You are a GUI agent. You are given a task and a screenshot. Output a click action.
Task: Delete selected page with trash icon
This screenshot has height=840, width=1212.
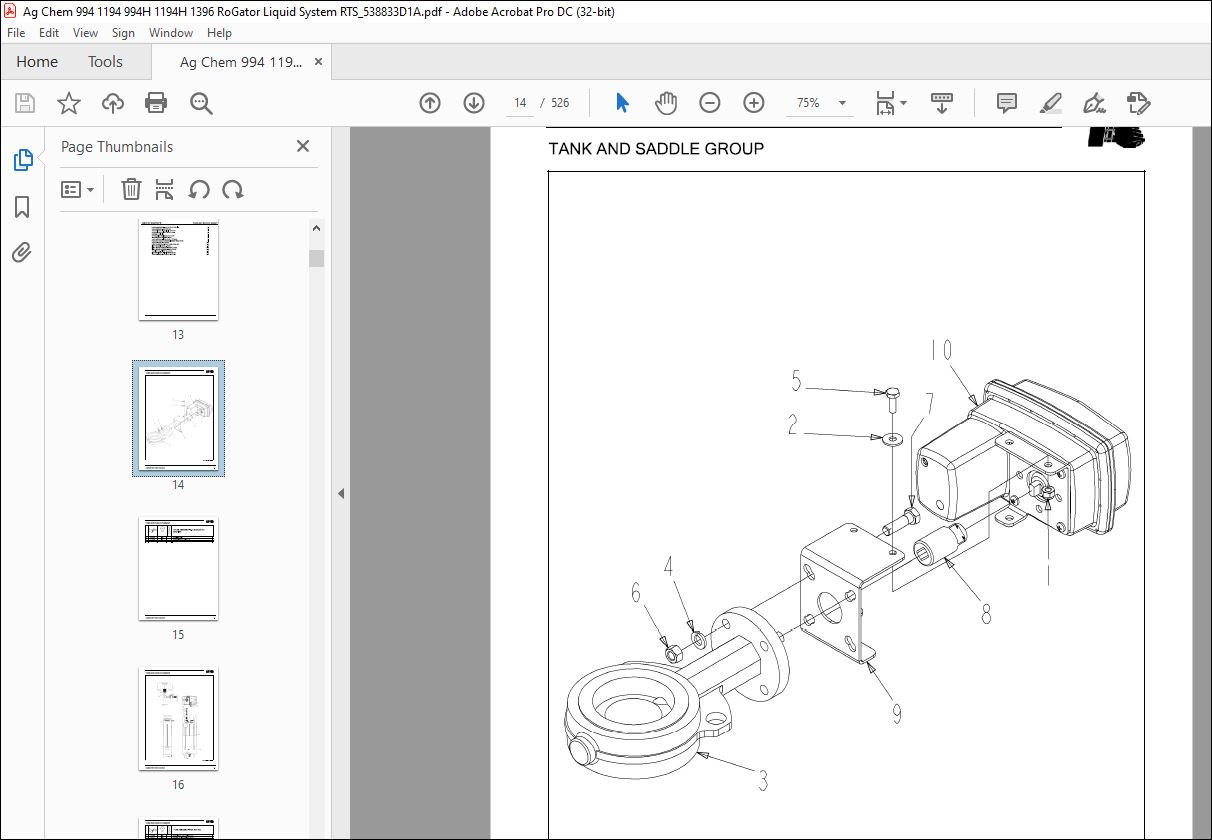pos(131,189)
